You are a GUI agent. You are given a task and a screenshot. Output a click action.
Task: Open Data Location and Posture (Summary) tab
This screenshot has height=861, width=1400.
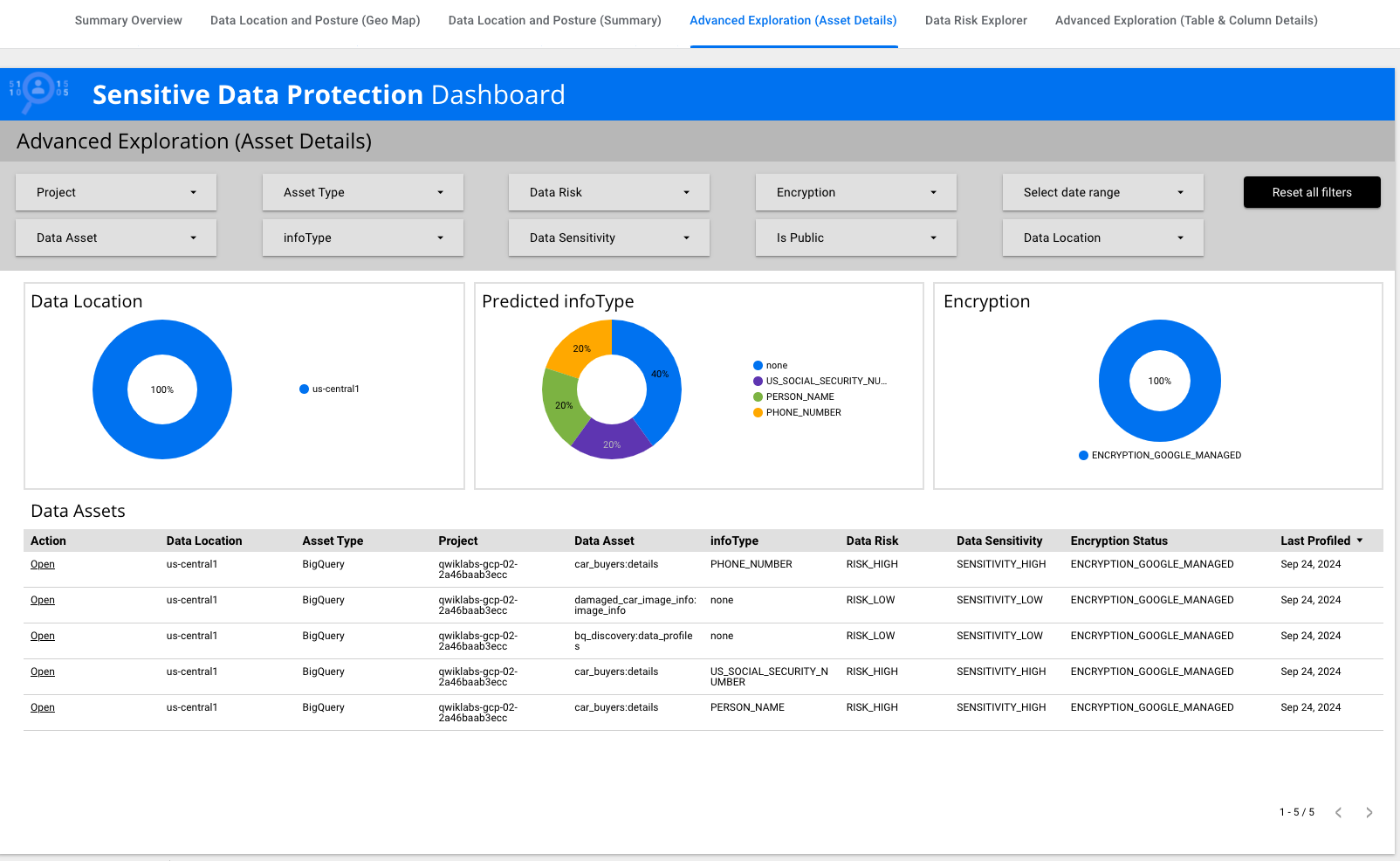(x=555, y=20)
